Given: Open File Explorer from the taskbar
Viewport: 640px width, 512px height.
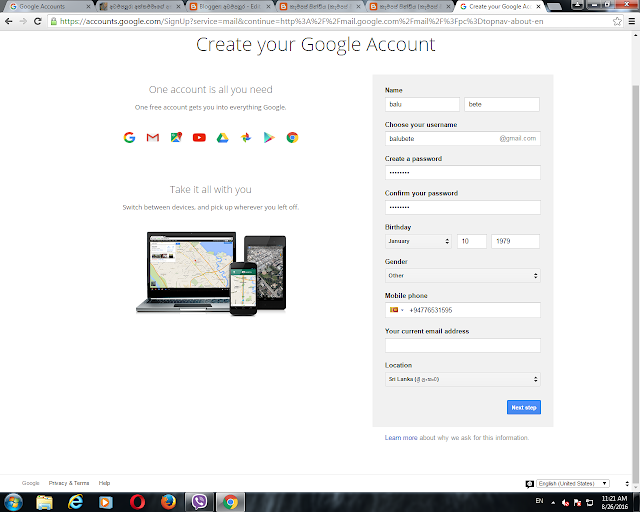Looking at the screenshot, I should [x=44, y=502].
